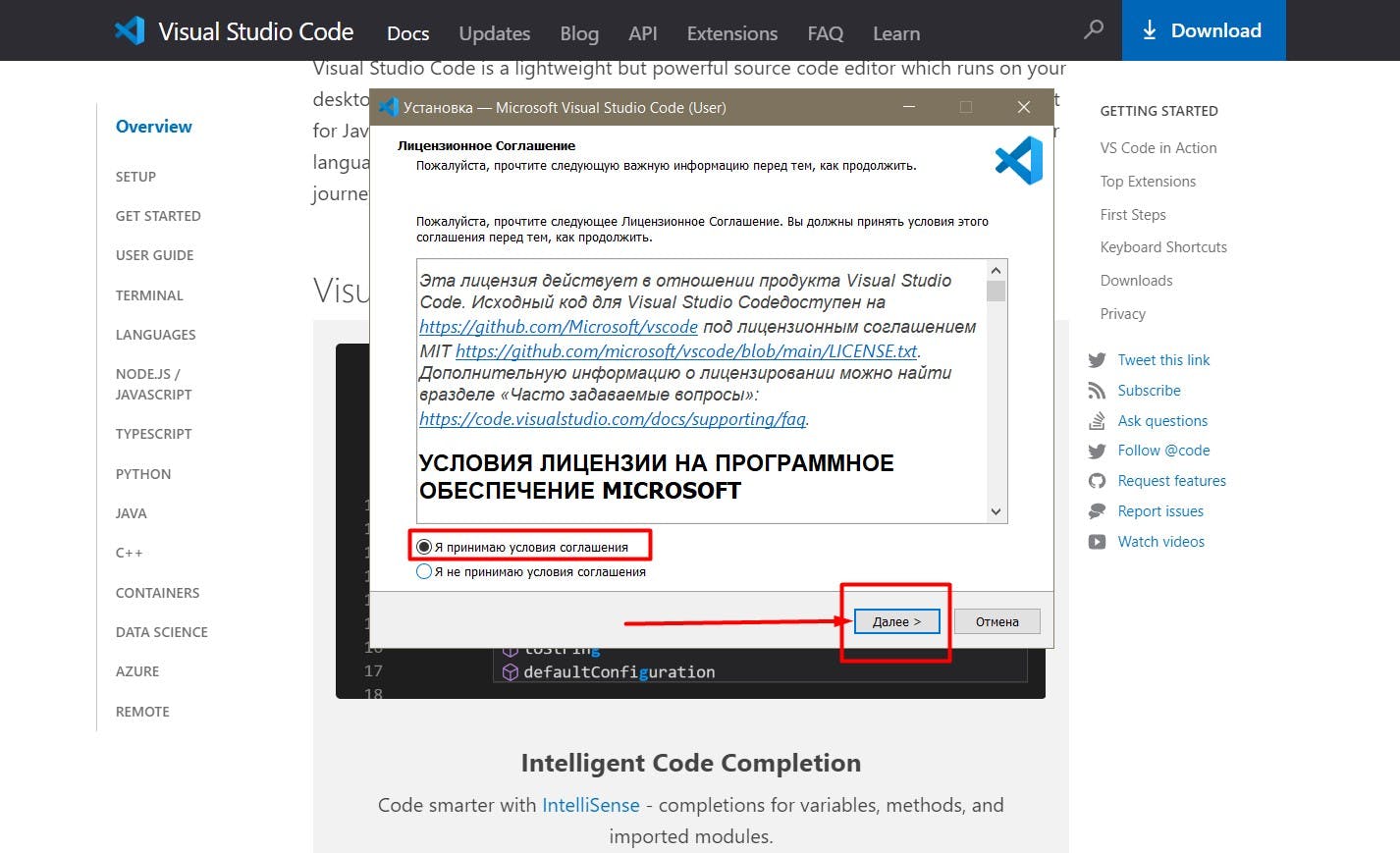
Task: Open Privacy link in Getting Started
Action: click(x=1123, y=314)
